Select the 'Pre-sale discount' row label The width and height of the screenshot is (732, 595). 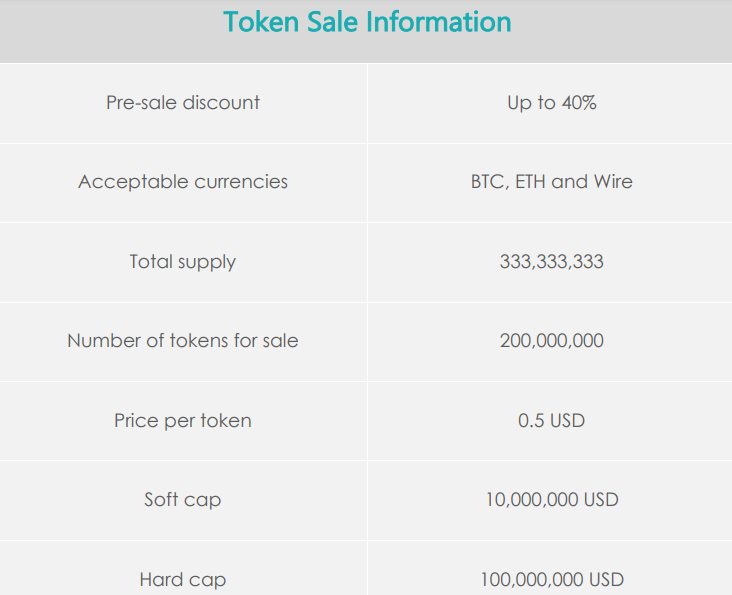pyautogui.click(x=183, y=102)
